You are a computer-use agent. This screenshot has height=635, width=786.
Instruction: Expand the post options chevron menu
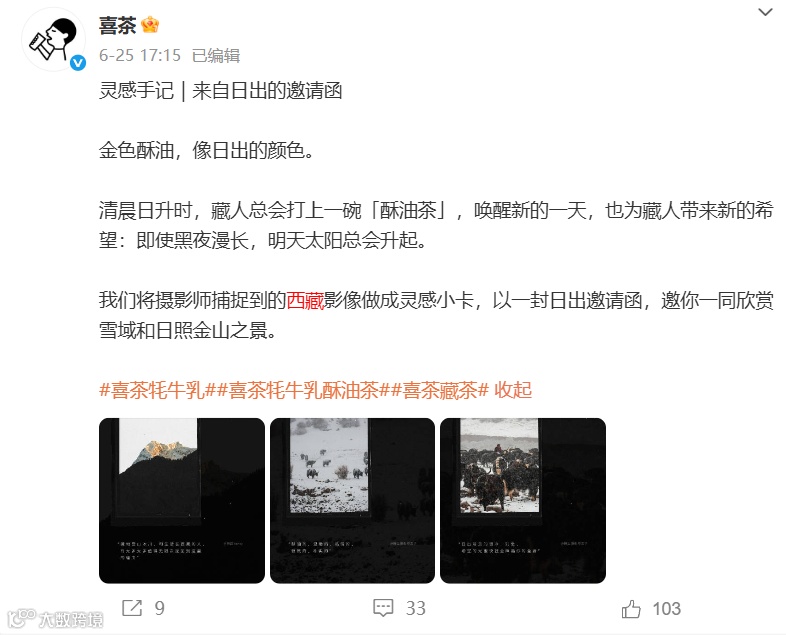(x=765, y=12)
